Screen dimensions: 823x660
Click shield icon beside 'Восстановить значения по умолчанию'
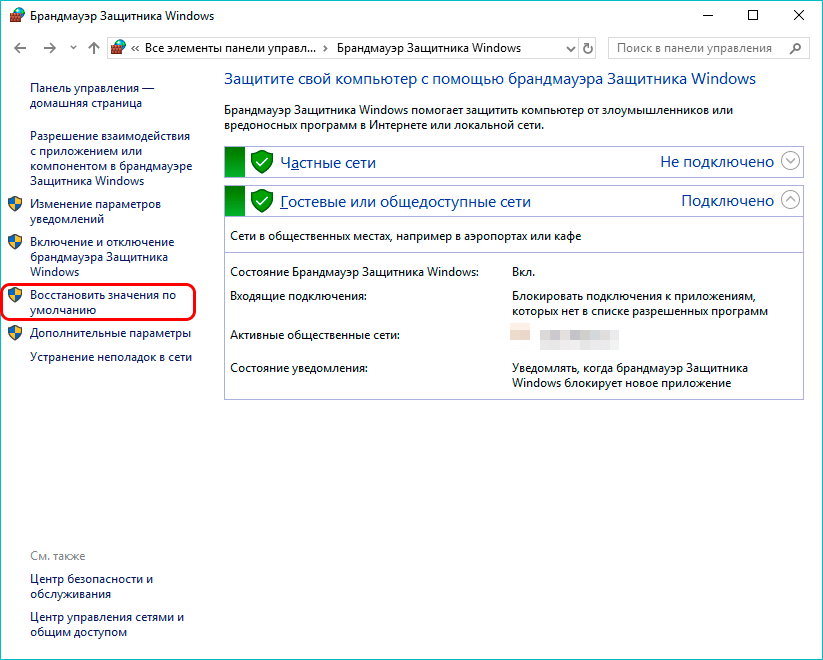15,295
